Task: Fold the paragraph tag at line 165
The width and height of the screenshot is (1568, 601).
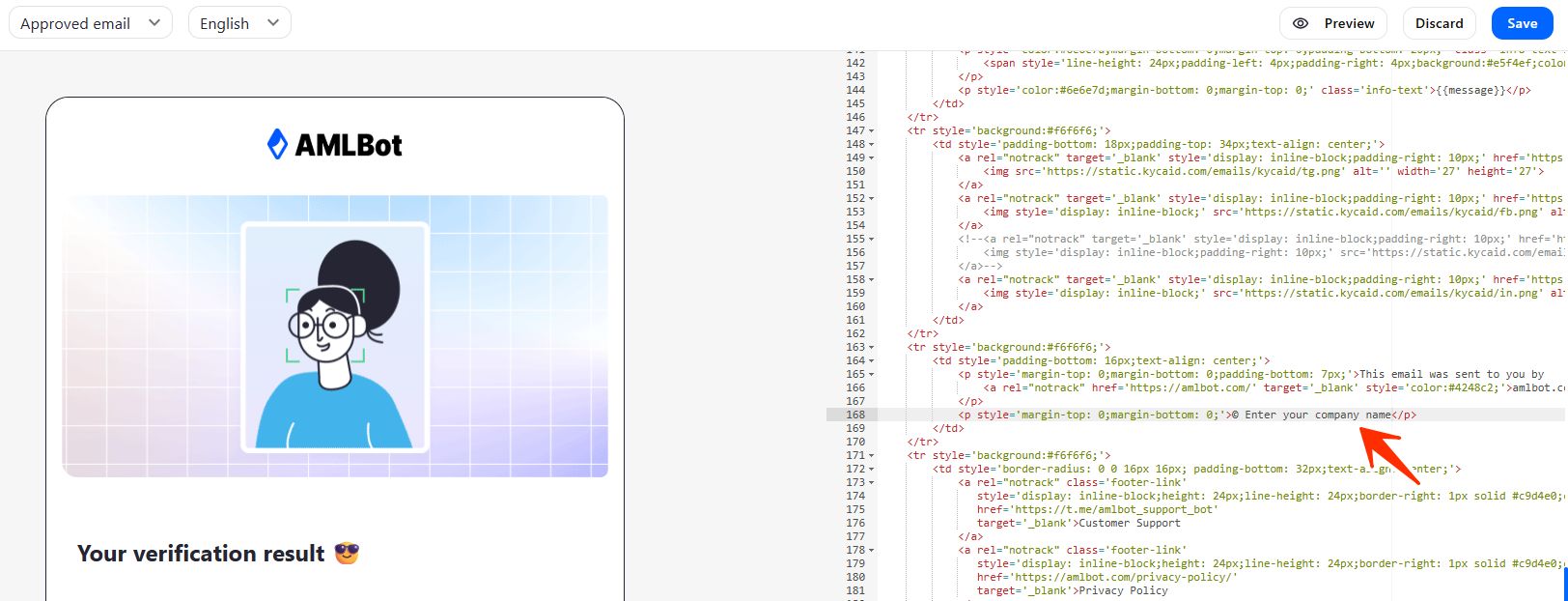Action: coord(872,375)
